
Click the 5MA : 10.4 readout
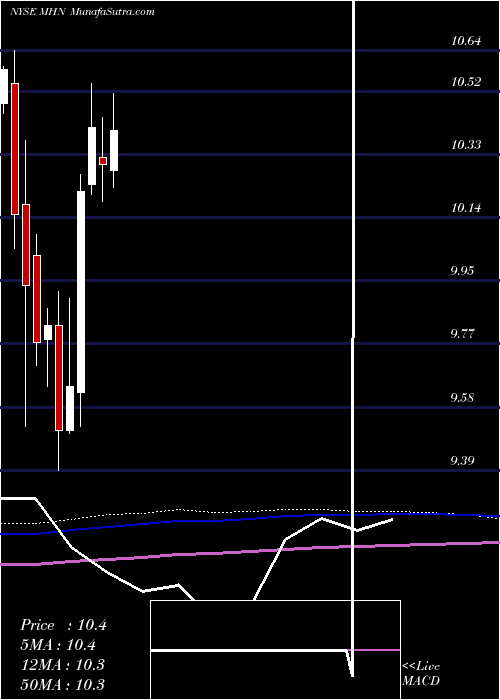pyautogui.click(x=58, y=645)
